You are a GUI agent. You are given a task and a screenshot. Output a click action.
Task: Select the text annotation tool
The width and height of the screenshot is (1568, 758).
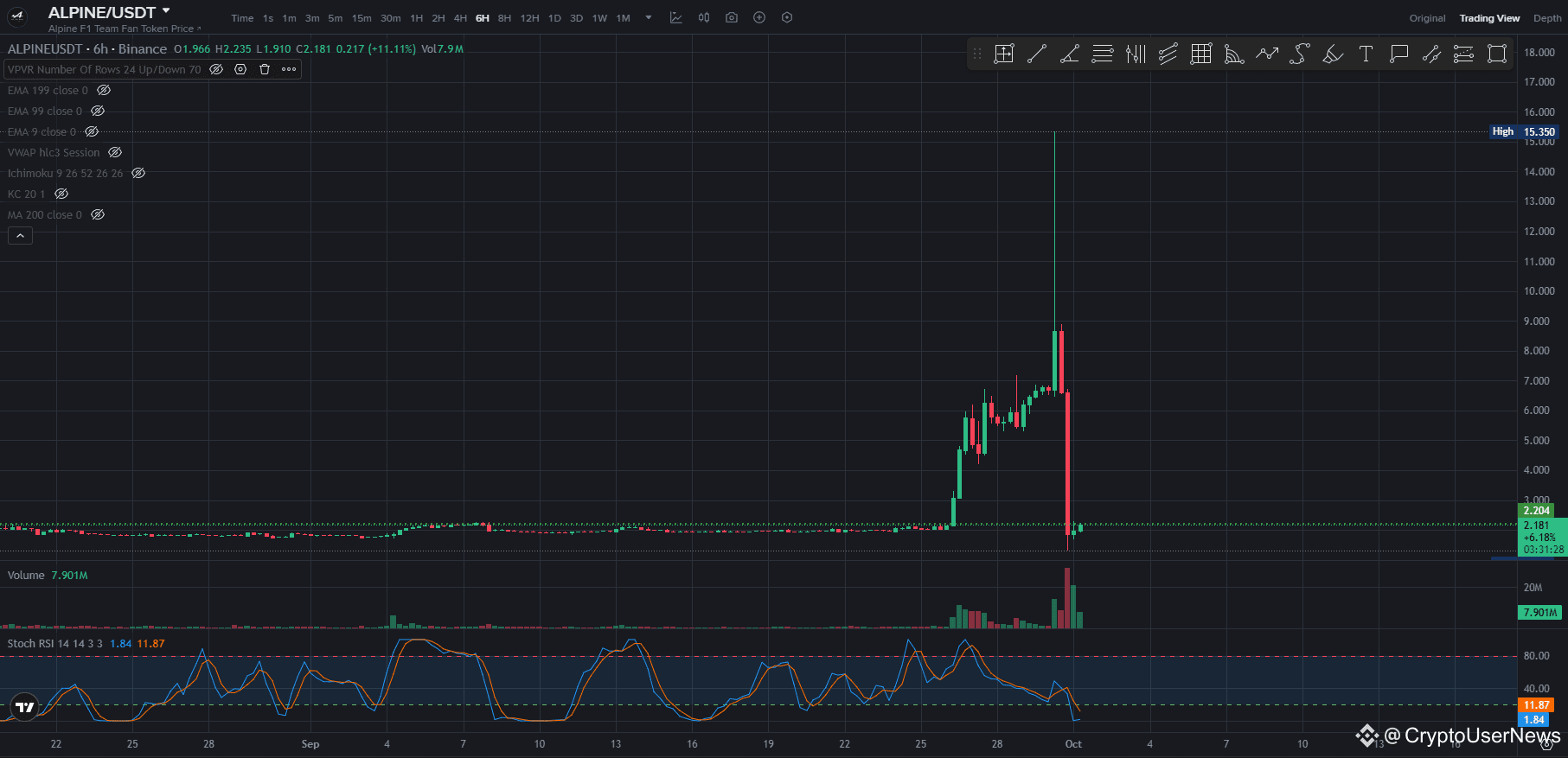[x=1366, y=54]
